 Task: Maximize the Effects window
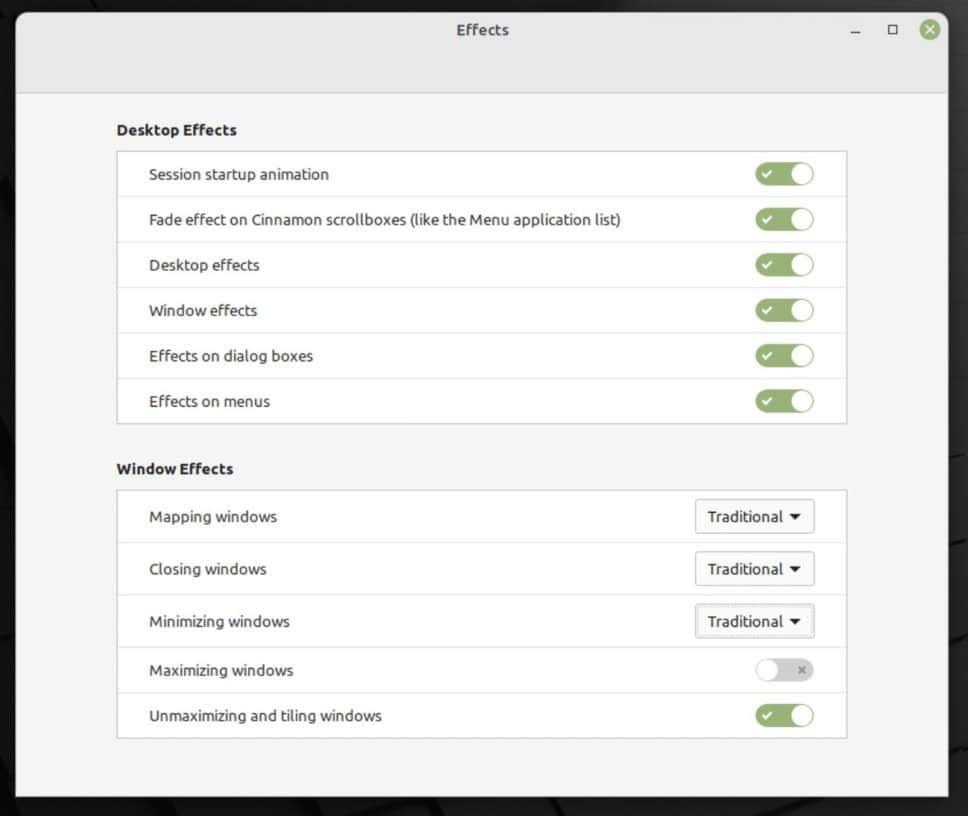click(893, 30)
